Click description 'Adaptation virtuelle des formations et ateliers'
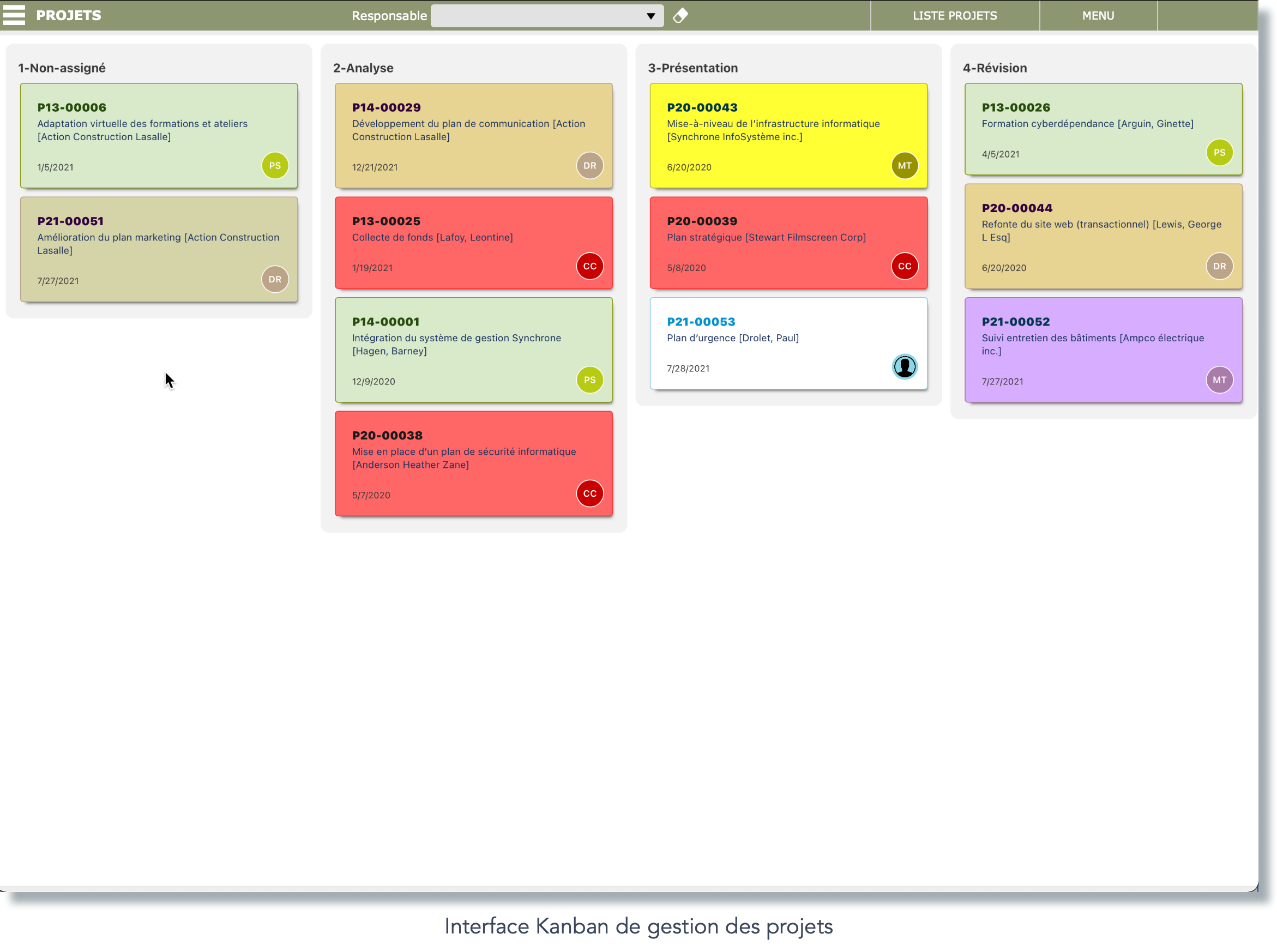 click(142, 123)
